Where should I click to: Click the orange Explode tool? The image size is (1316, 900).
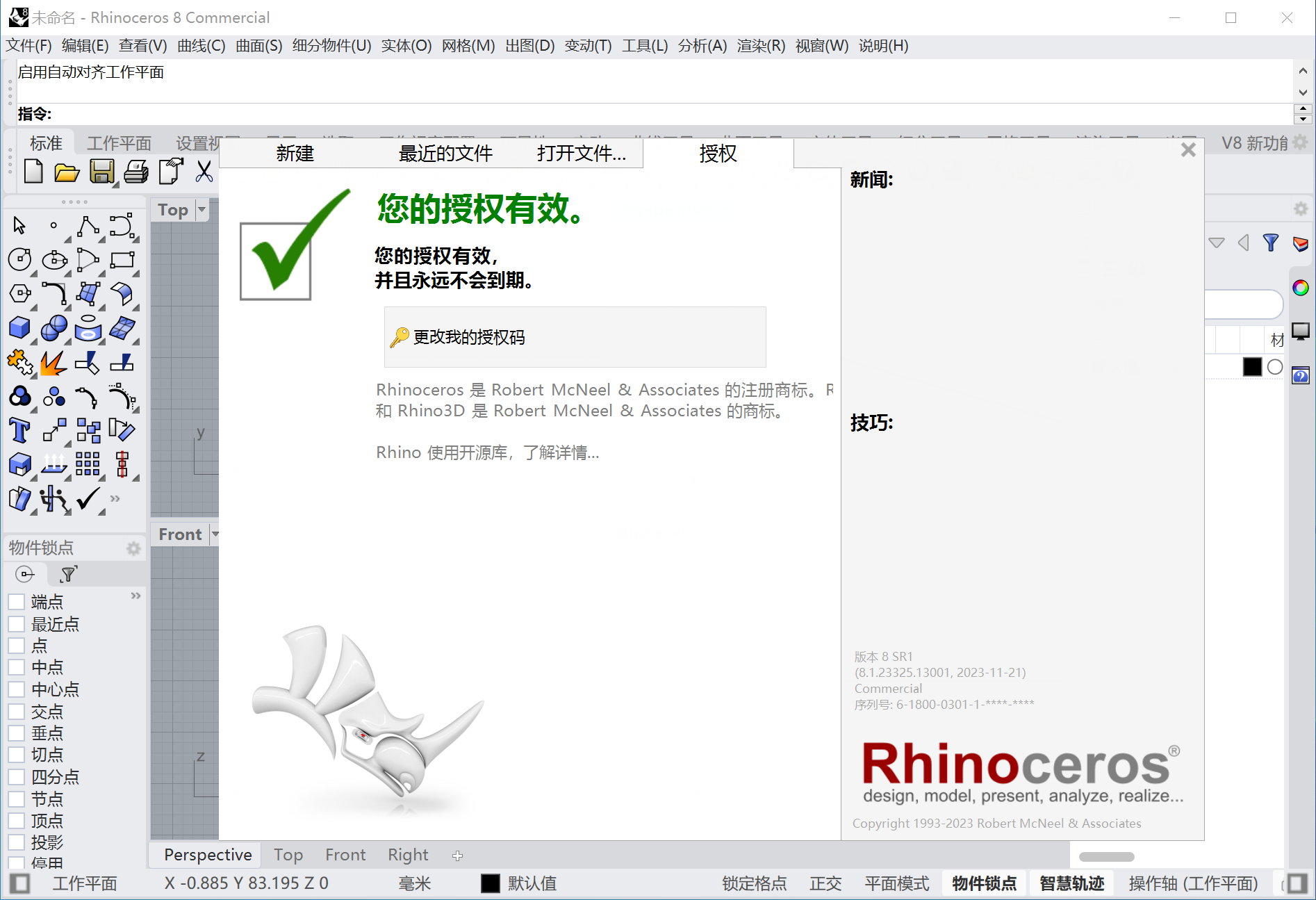click(54, 362)
